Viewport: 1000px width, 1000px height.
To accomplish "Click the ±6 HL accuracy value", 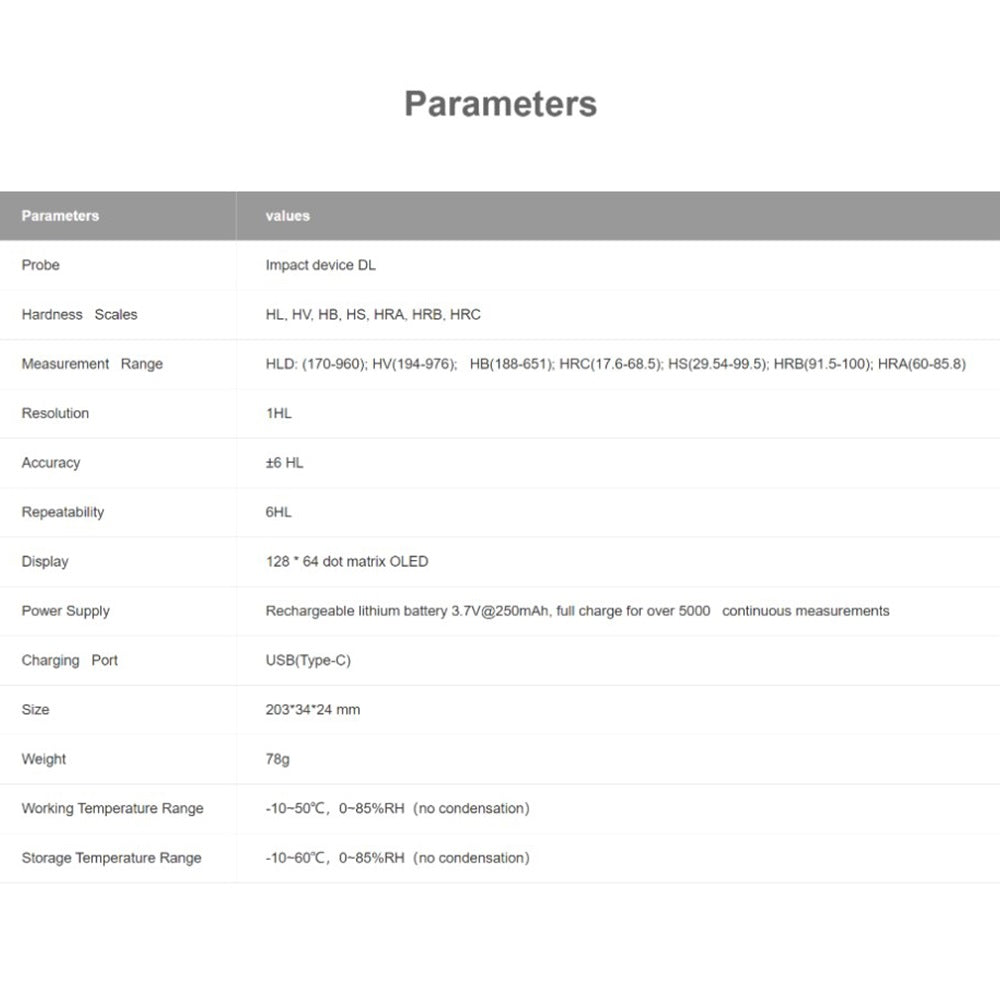I will (x=284, y=463).
